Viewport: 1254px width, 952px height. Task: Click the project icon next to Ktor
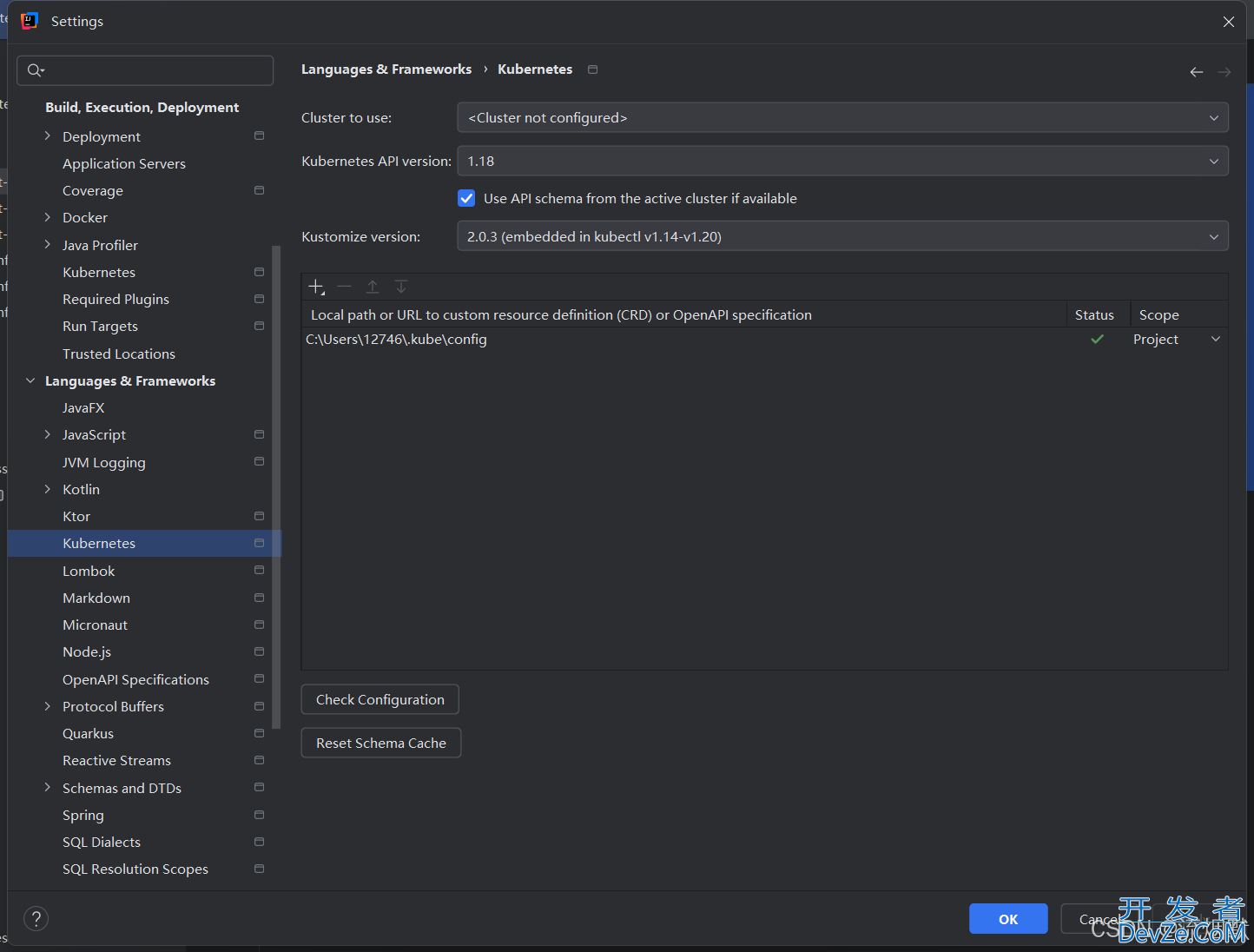259,516
